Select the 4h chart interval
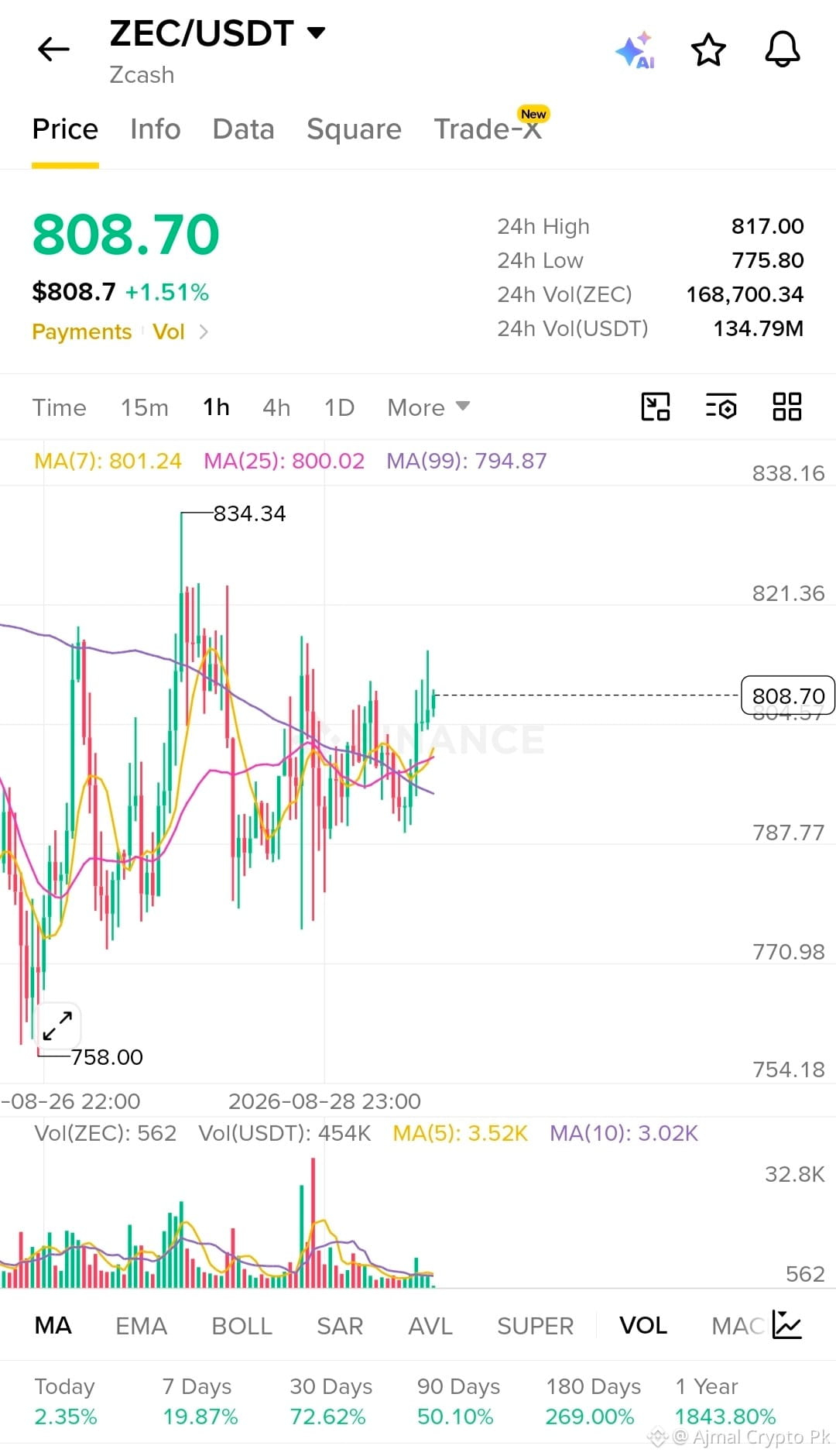Image resolution: width=836 pixels, height=1456 pixels. point(276,407)
